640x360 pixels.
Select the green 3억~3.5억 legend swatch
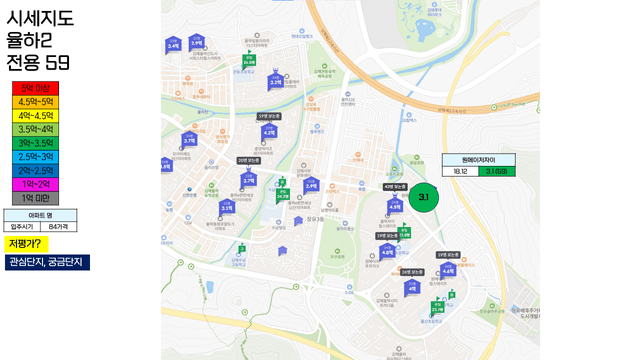(x=36, y=143)
